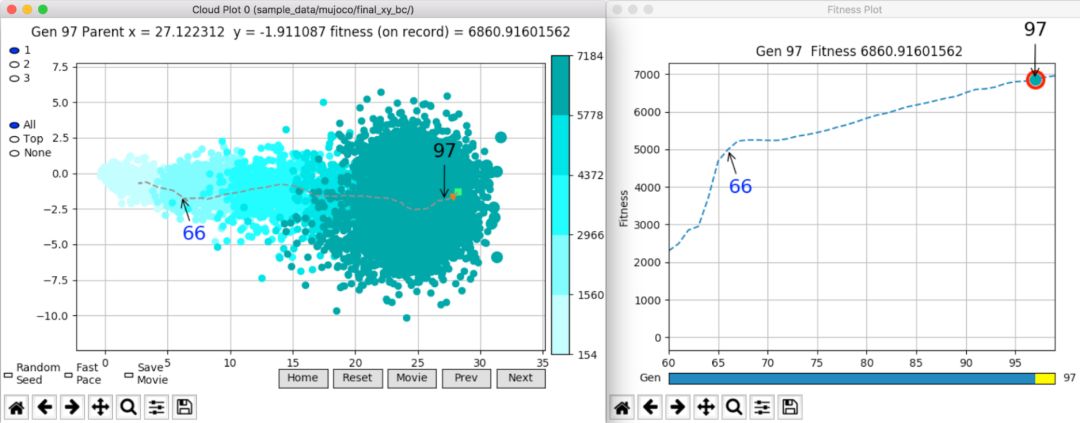Click the Fitness Plot window title bar

point(843,9)
